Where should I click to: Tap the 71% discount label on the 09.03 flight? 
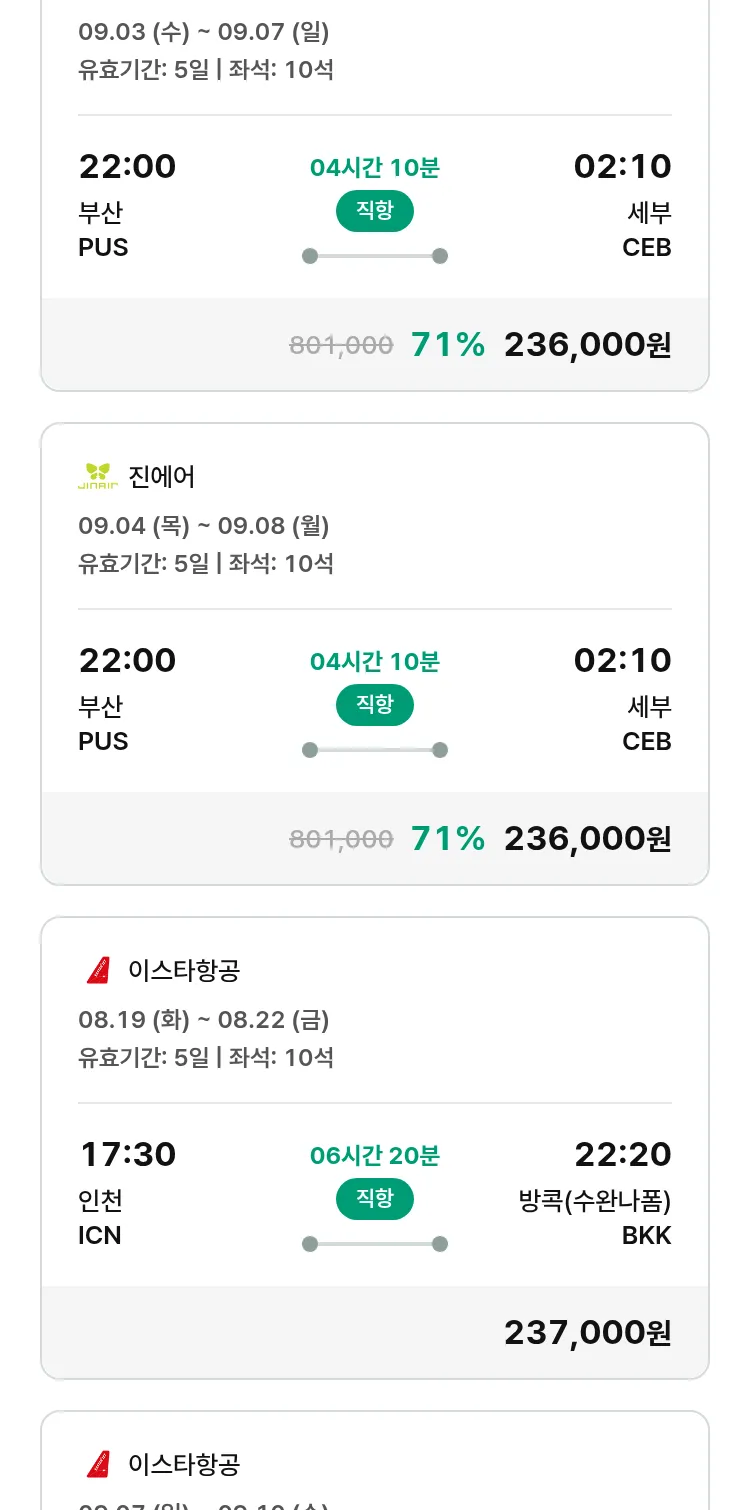point(448,345)
